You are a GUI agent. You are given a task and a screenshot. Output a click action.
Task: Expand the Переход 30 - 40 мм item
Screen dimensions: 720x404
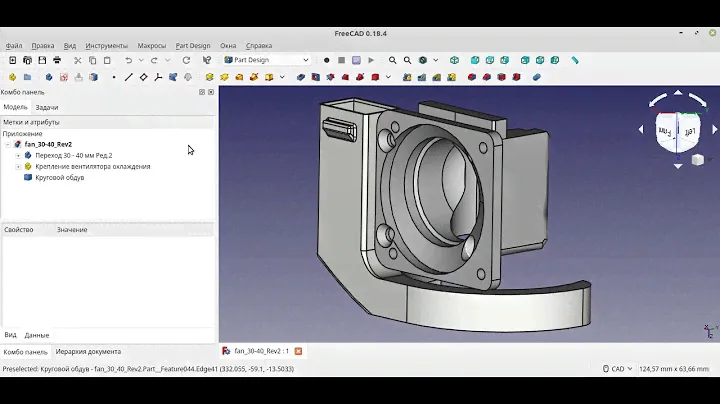(18, 155)
